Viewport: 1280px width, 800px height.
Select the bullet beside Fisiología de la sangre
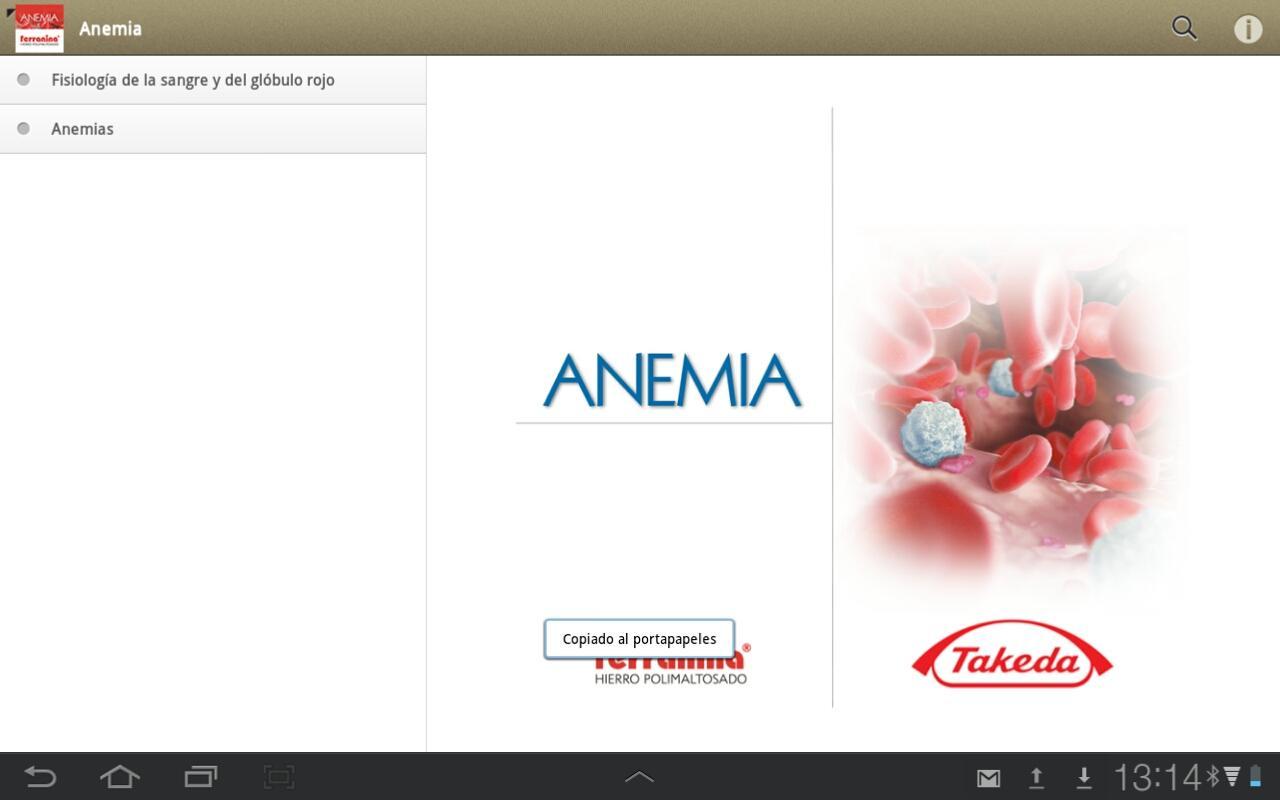[23, 79]
